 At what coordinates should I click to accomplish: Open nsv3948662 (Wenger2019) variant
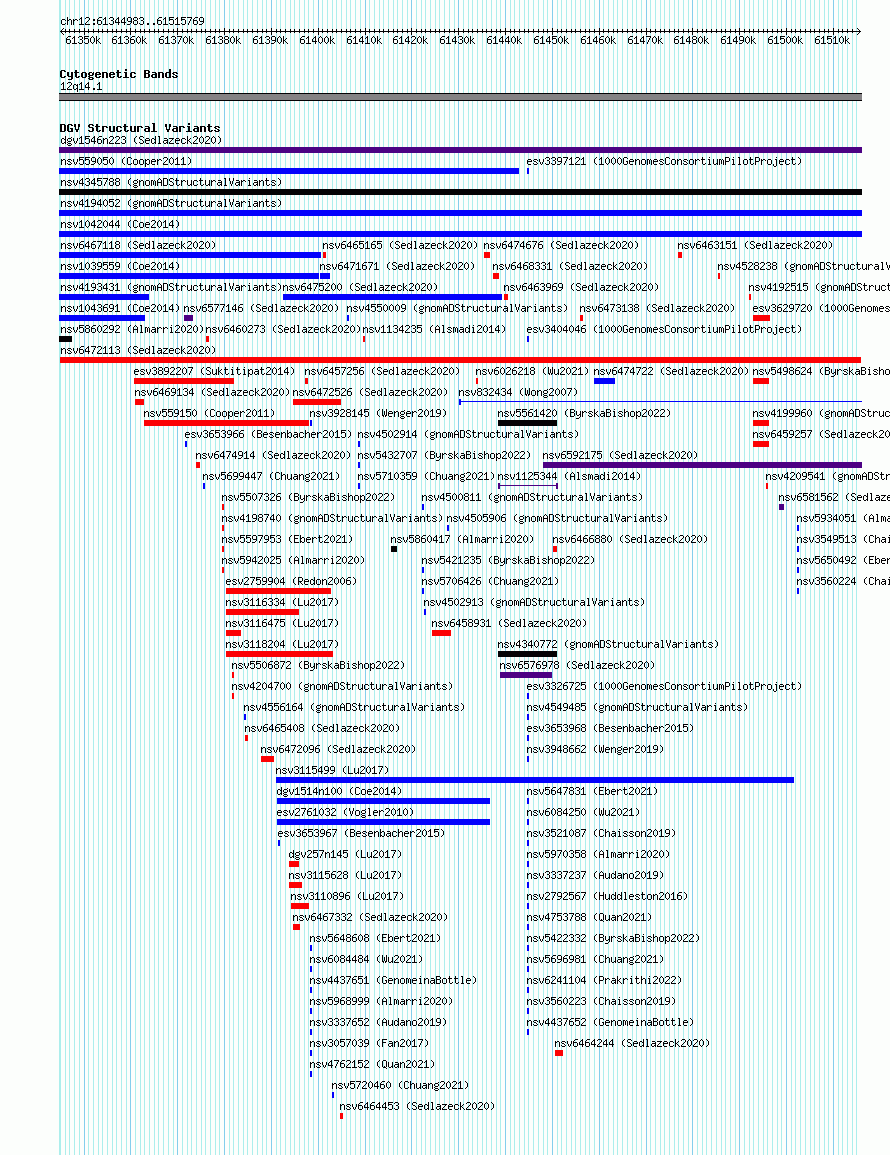(595, 749)
